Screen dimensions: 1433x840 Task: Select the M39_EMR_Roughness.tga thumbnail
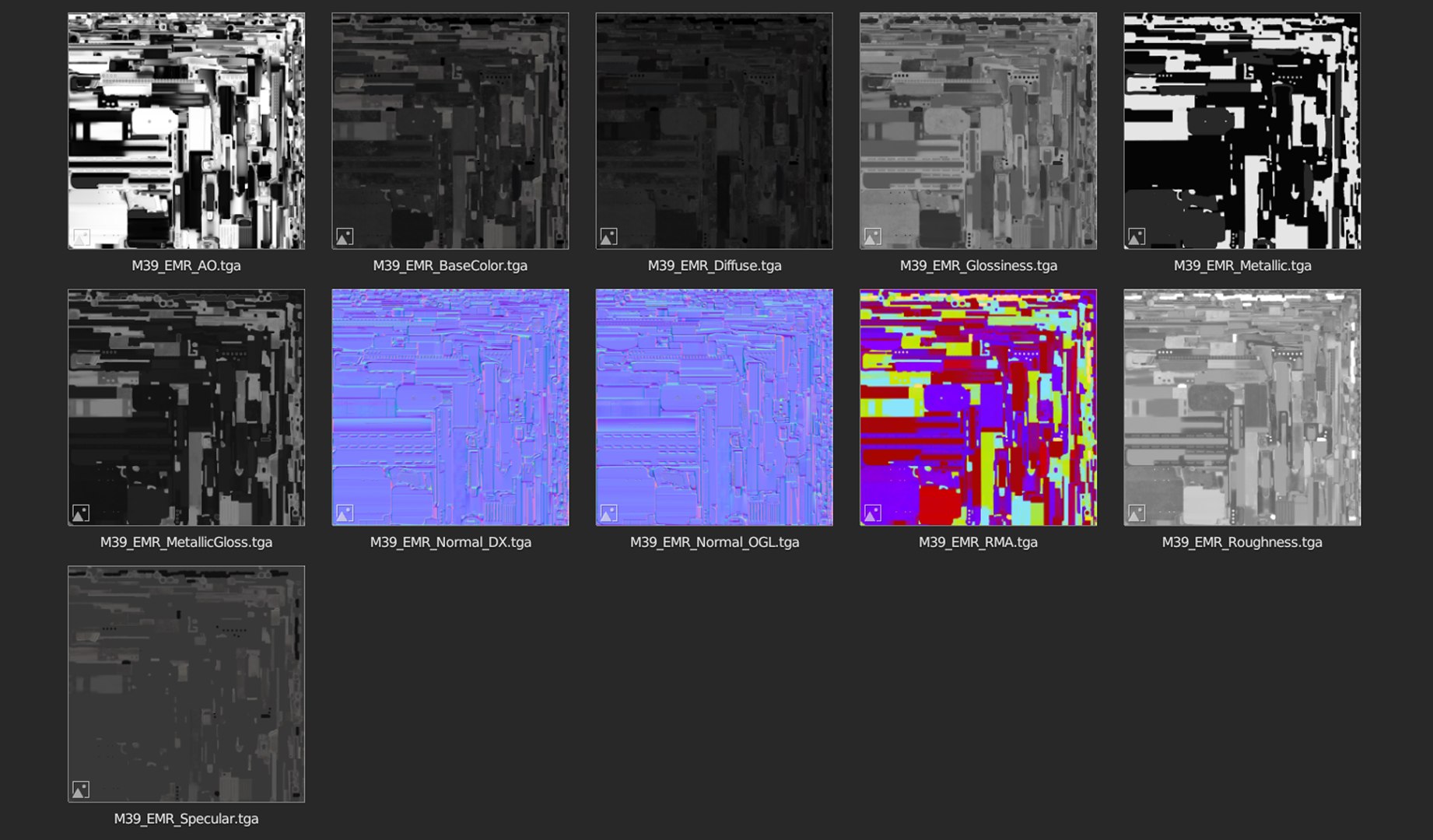coord(1242,408)
